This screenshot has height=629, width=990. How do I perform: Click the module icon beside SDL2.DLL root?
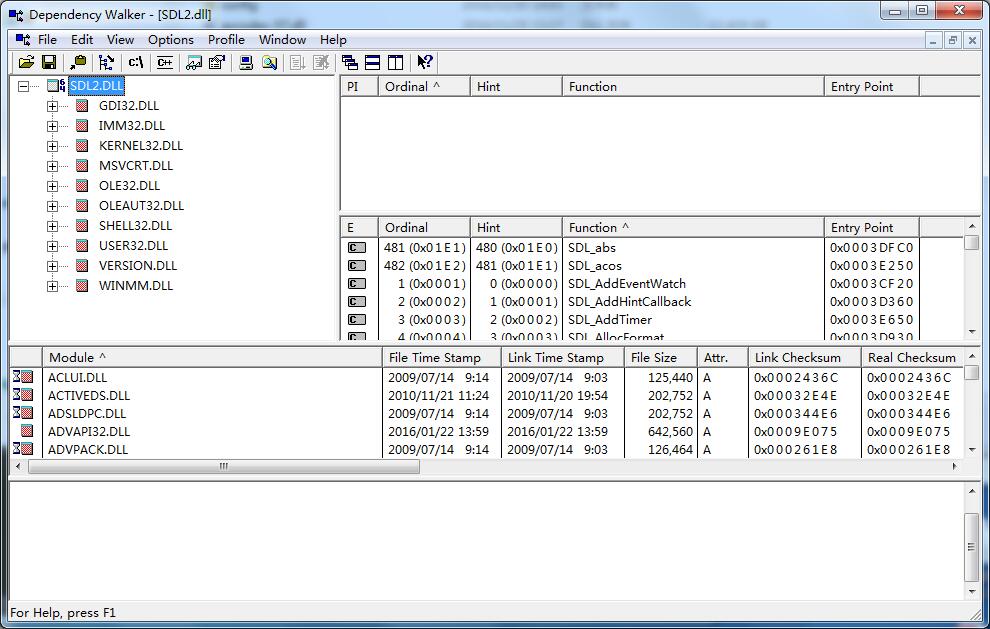pos(56,85)
